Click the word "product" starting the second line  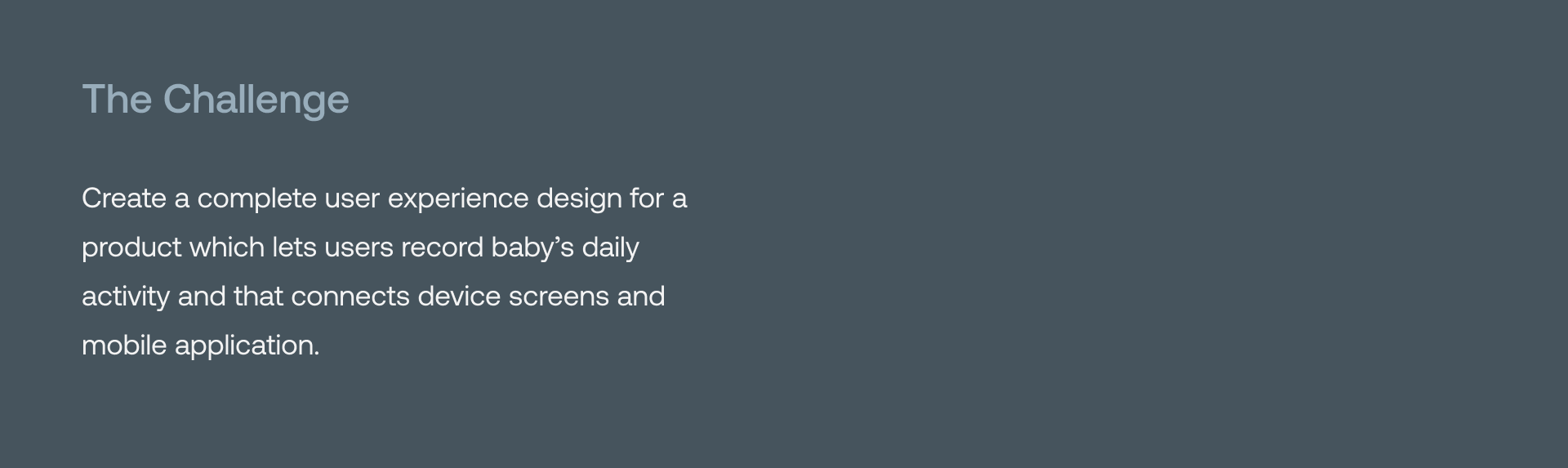coord(131,247)
